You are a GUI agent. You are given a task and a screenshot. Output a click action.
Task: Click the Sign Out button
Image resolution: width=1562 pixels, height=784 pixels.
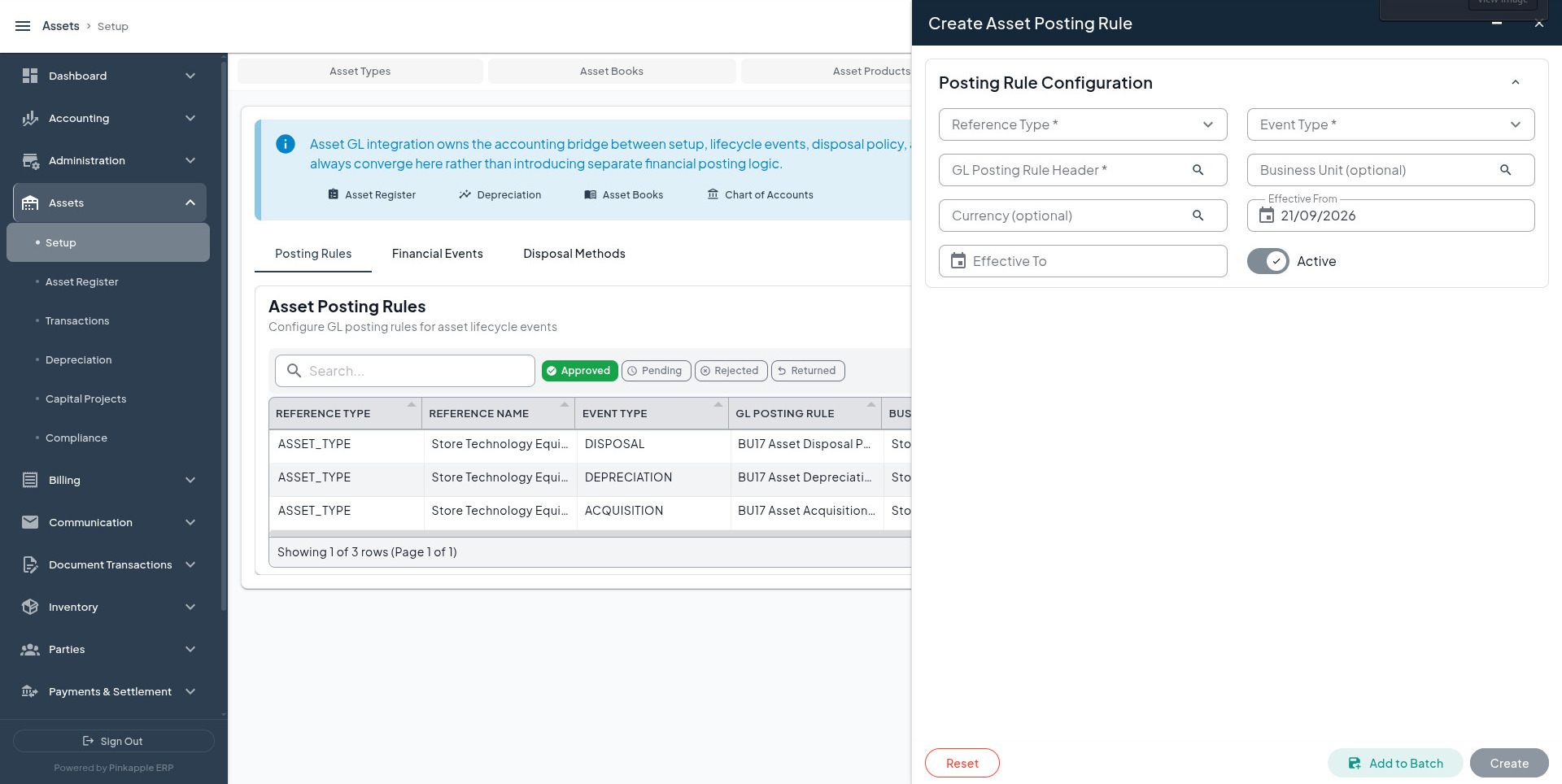click(x=114, y=741)
